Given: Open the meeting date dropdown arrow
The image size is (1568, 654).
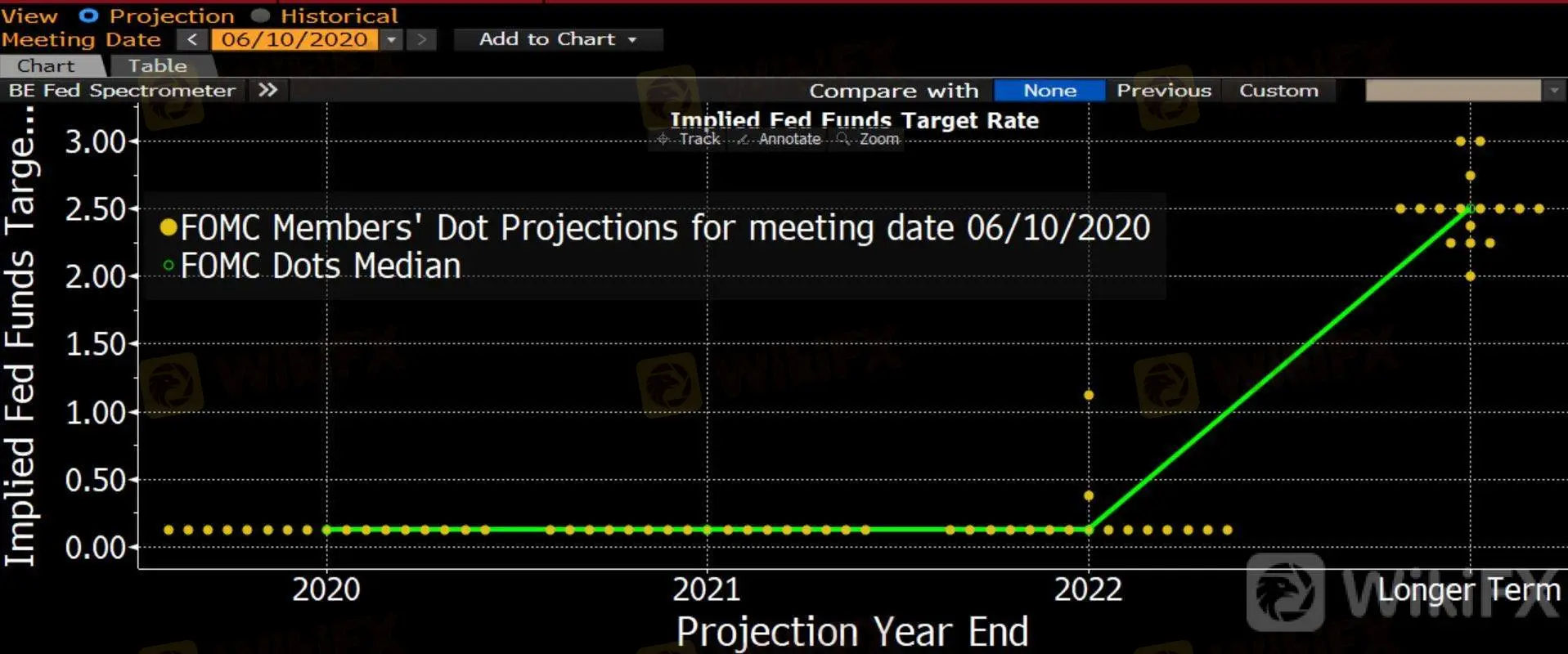Looking at the screenshot, I should (x=392, y=39).
